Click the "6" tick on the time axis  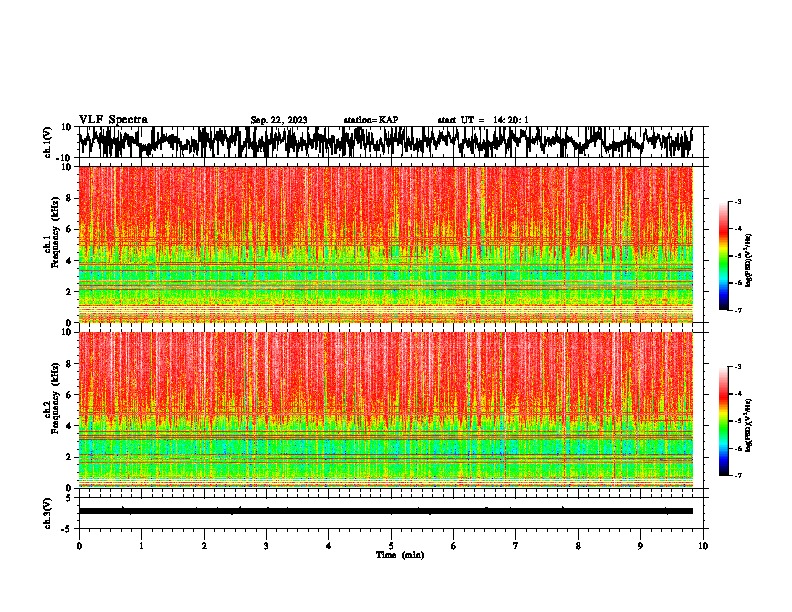pyautogui.click(x=454, y=546)
